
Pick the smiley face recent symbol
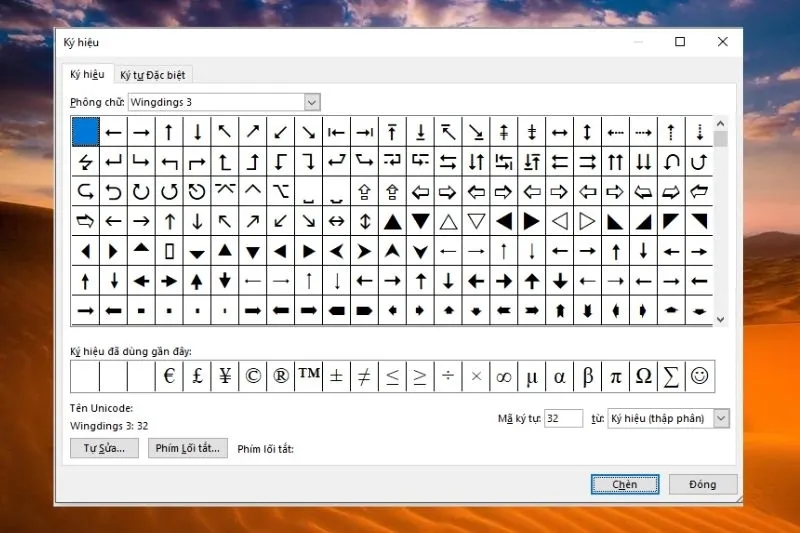coord(699,376)
